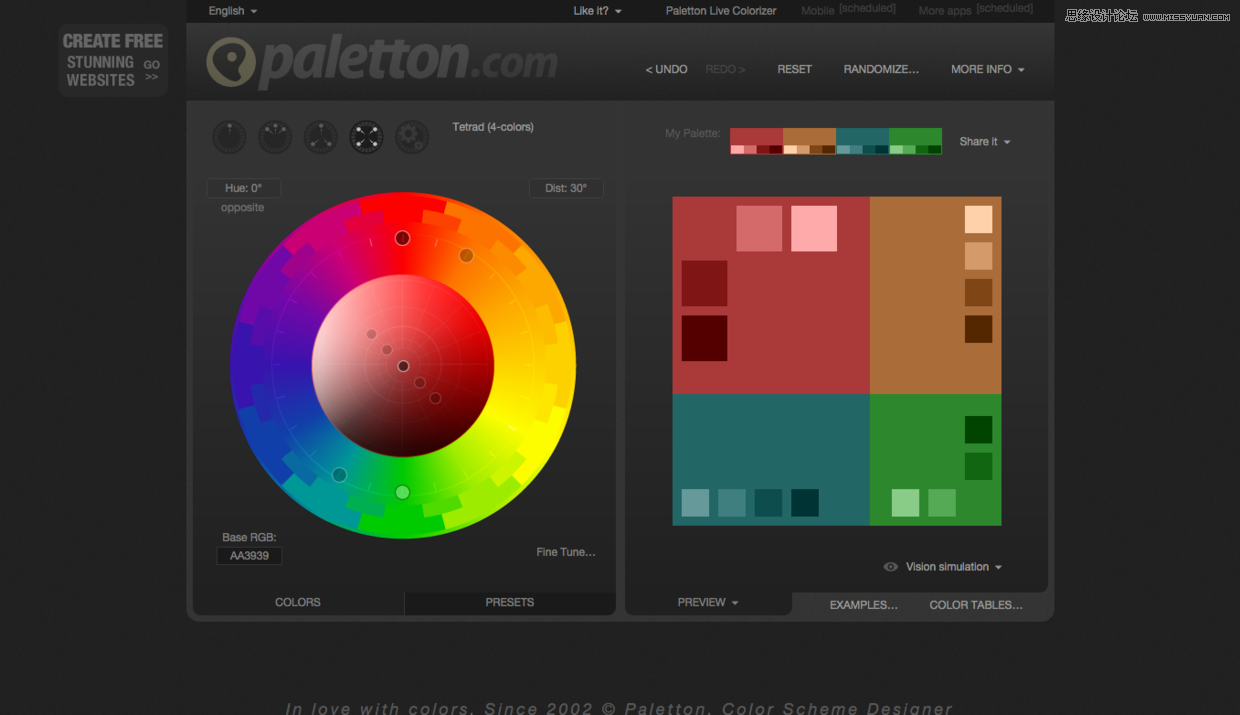Image resolution: width=1240 pixels, height=715 pixels.
Task: Click the darkest green swatch in the green area
Action: (978, 429)
